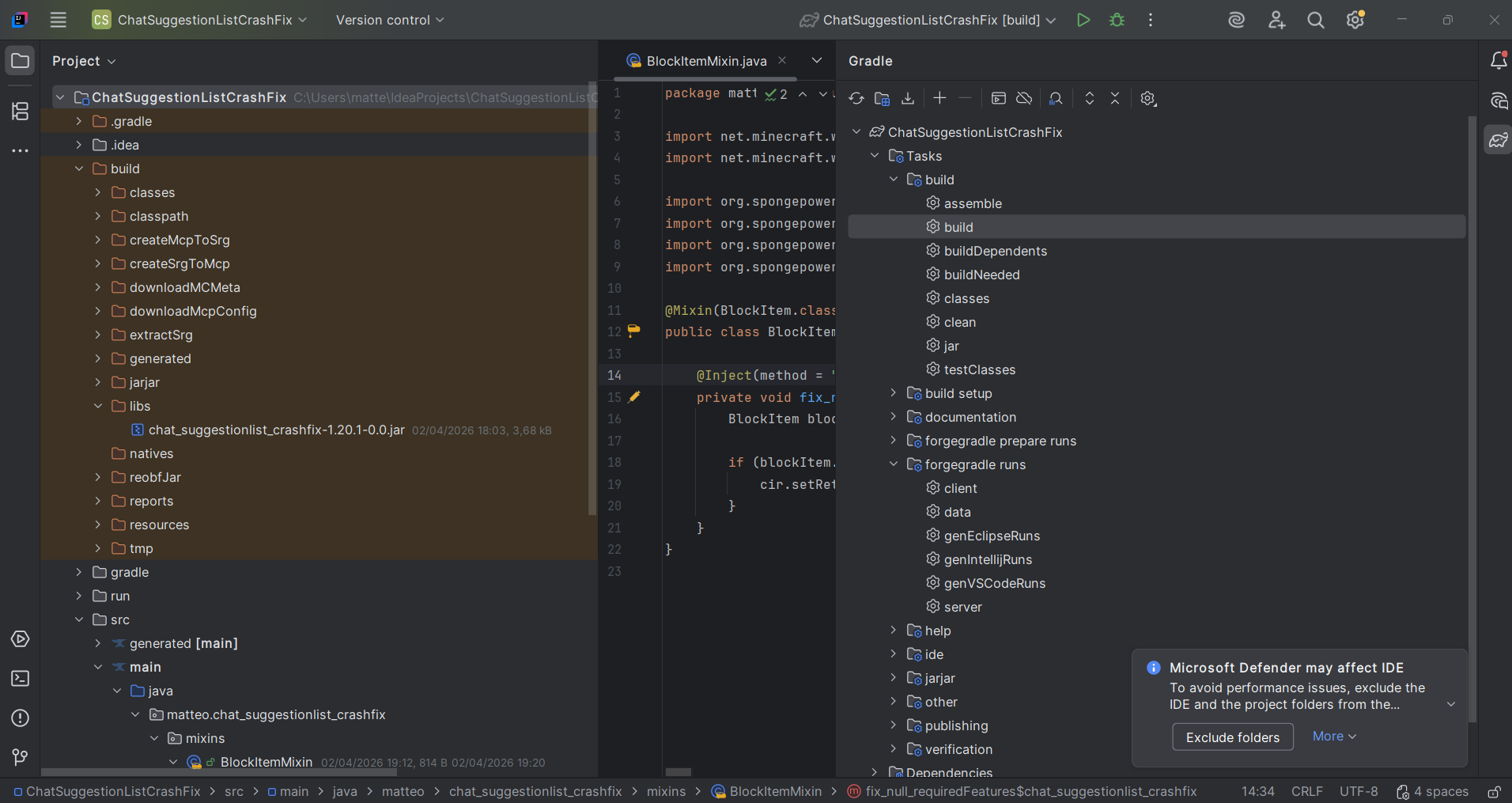The width and height of the screenshot is (1512, 803).
Task: Open the Terminal tool window
Action: (x=21, y=679)
